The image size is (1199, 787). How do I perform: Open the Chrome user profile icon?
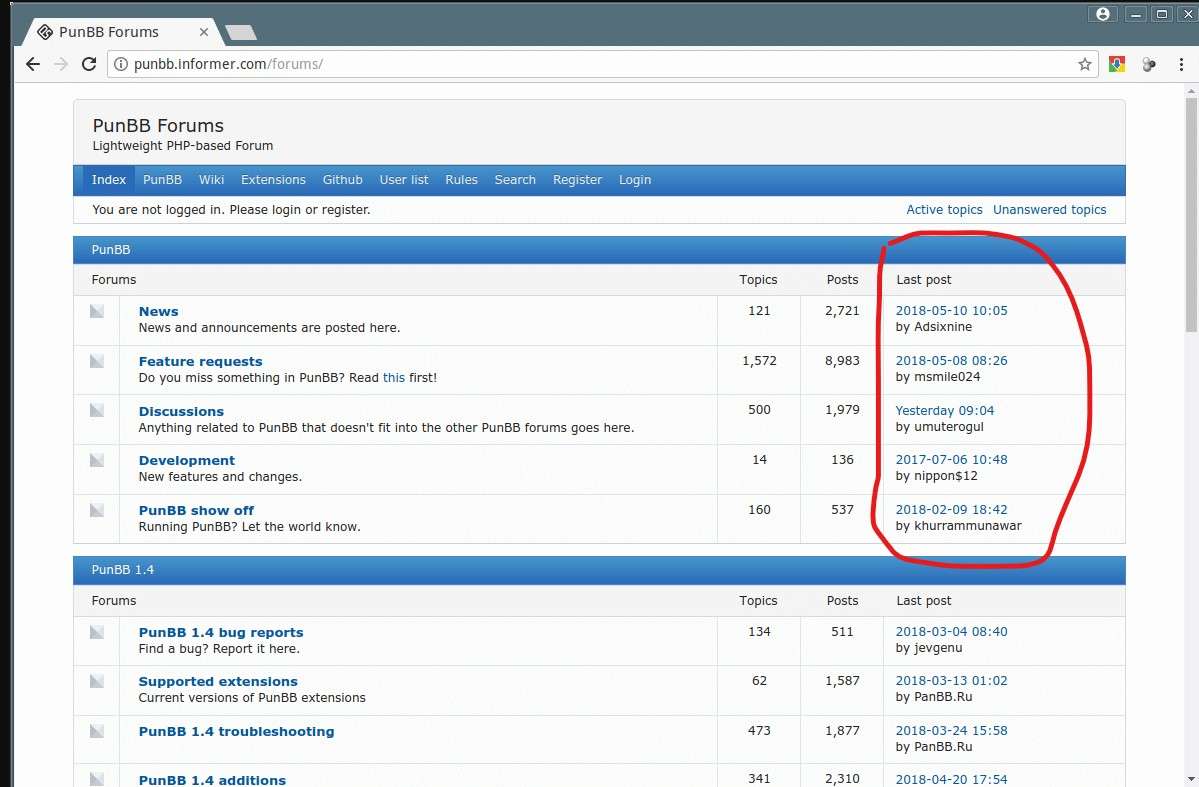pyautogui.click(x=1103, y=14)
